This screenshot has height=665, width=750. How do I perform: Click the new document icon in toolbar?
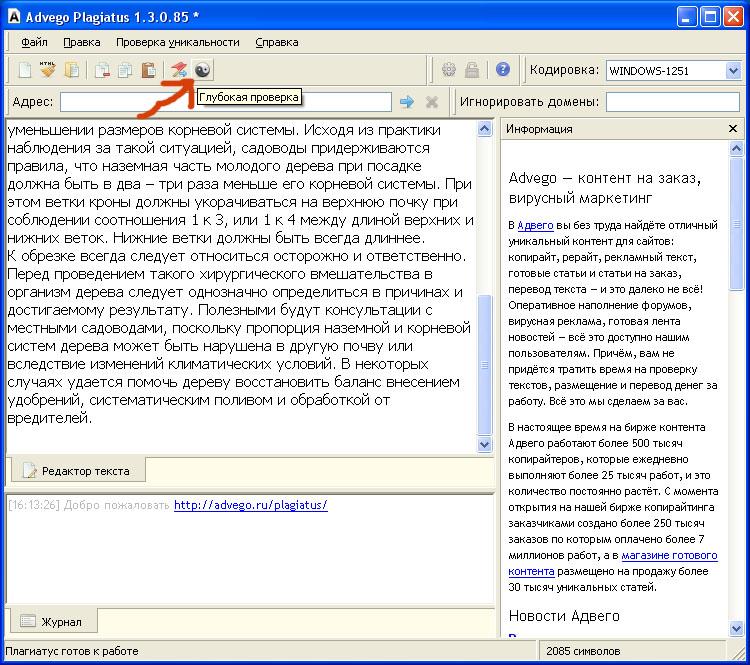pyautogui.click(x=25, y=70)
